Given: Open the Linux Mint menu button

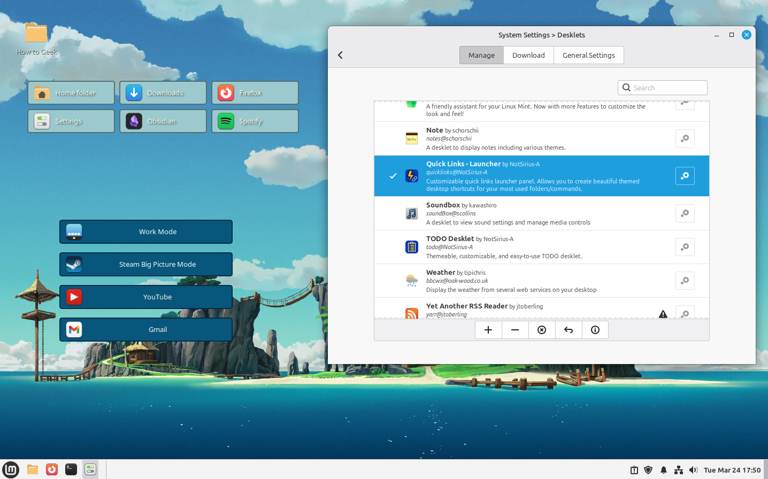Looking at the screenshot, I should pyautogui.click(x=10, y=470).
